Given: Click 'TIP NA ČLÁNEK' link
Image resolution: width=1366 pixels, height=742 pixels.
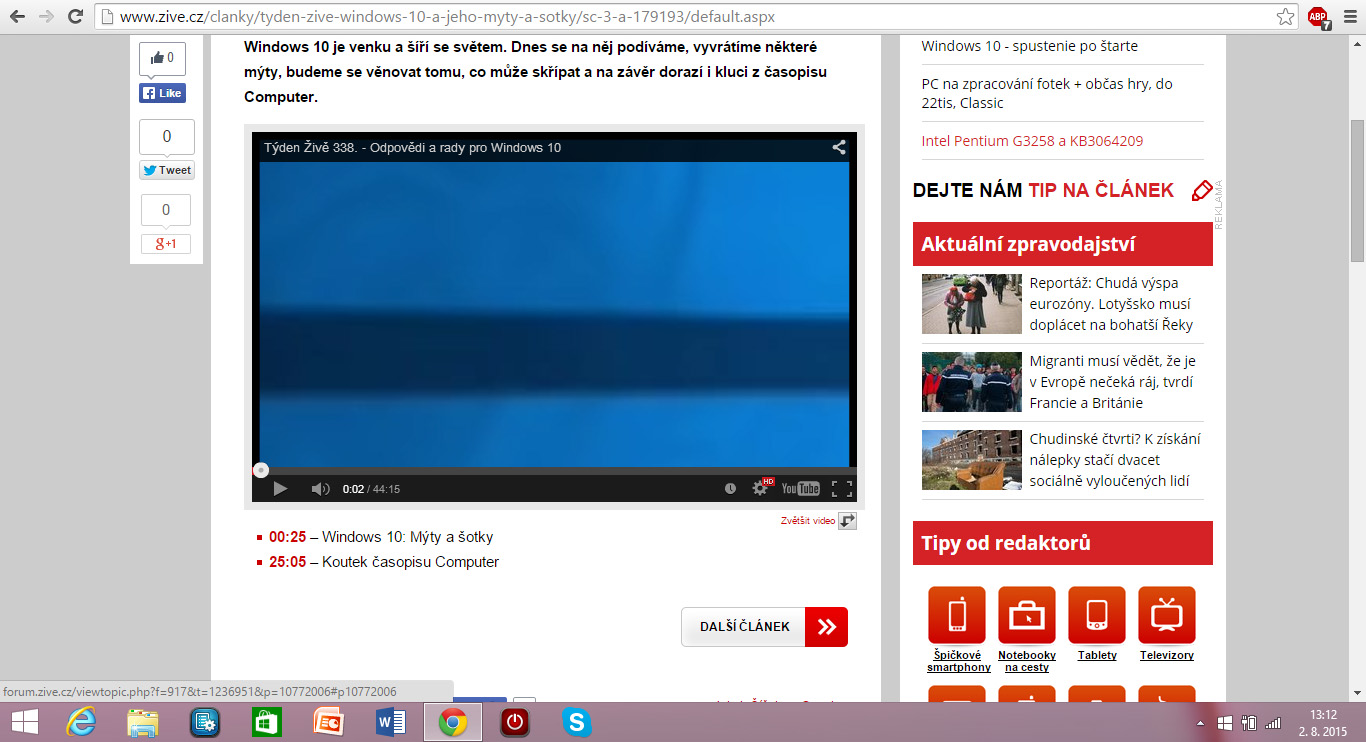Looking at the screenshot, I should click(x=1101, y=191).
